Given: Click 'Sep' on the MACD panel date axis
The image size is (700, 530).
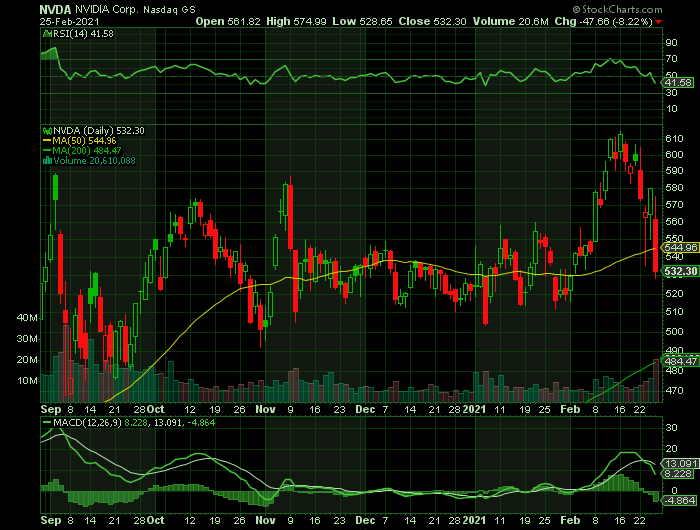Looking at the screenshot, I should 50,521.
